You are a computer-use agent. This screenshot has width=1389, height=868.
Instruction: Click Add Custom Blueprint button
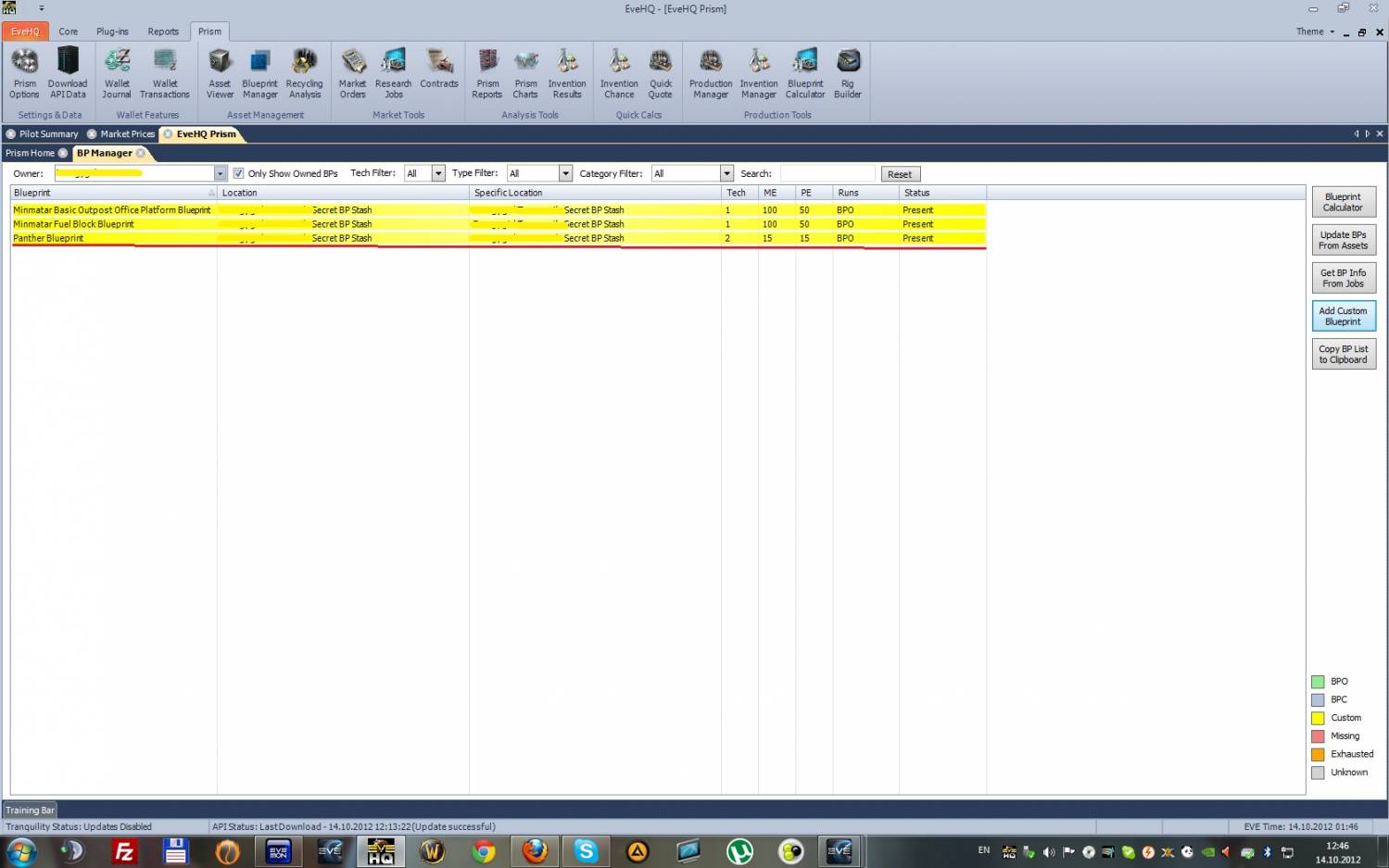tap(1343, 316)
